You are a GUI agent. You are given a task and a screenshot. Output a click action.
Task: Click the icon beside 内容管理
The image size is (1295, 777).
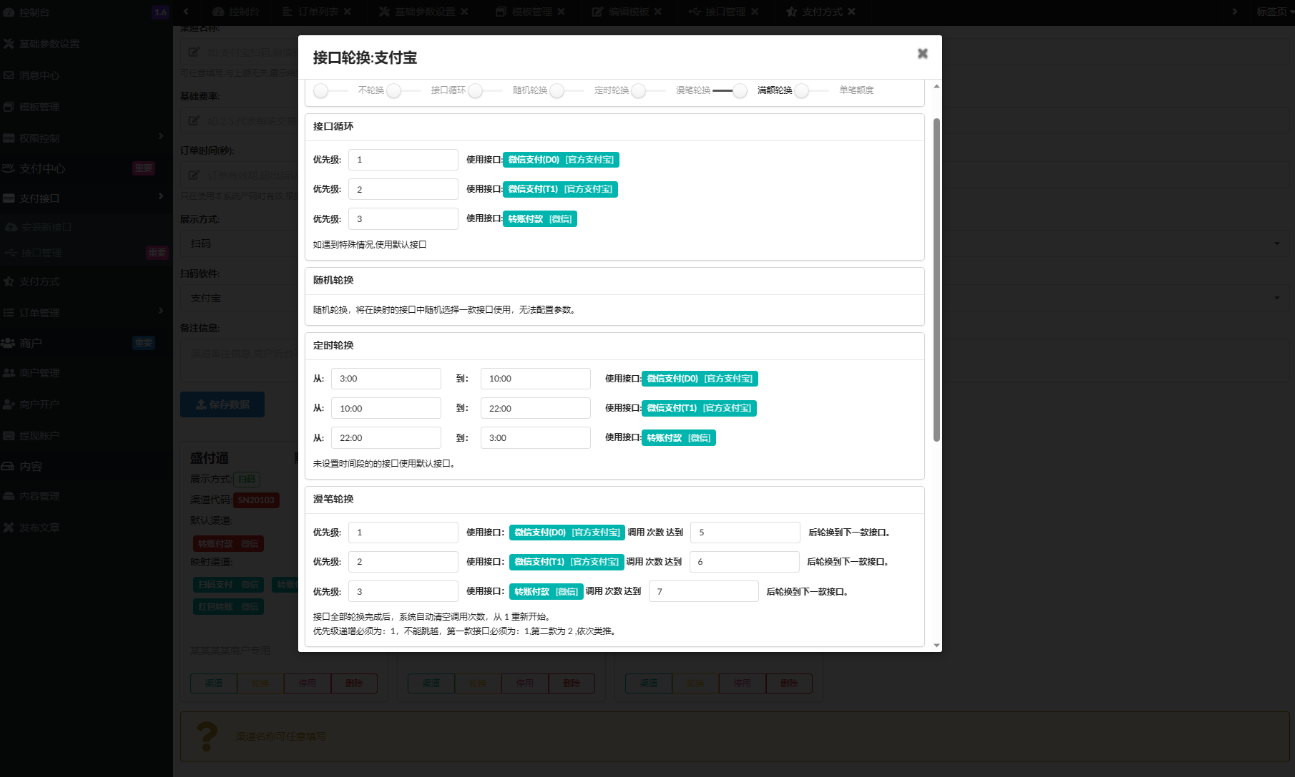[x=9, y=496]
